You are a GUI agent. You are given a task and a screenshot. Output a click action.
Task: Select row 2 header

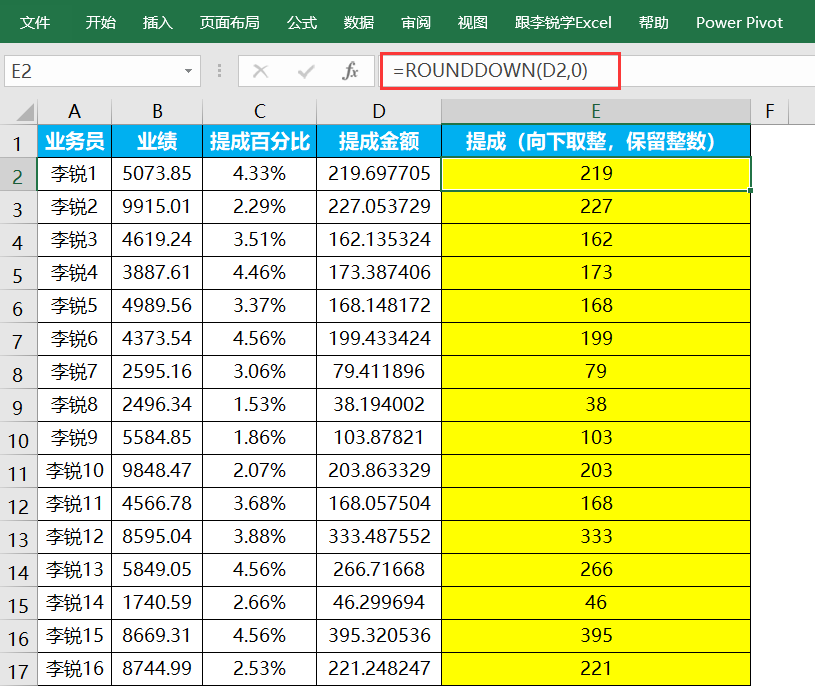[18, 175]
